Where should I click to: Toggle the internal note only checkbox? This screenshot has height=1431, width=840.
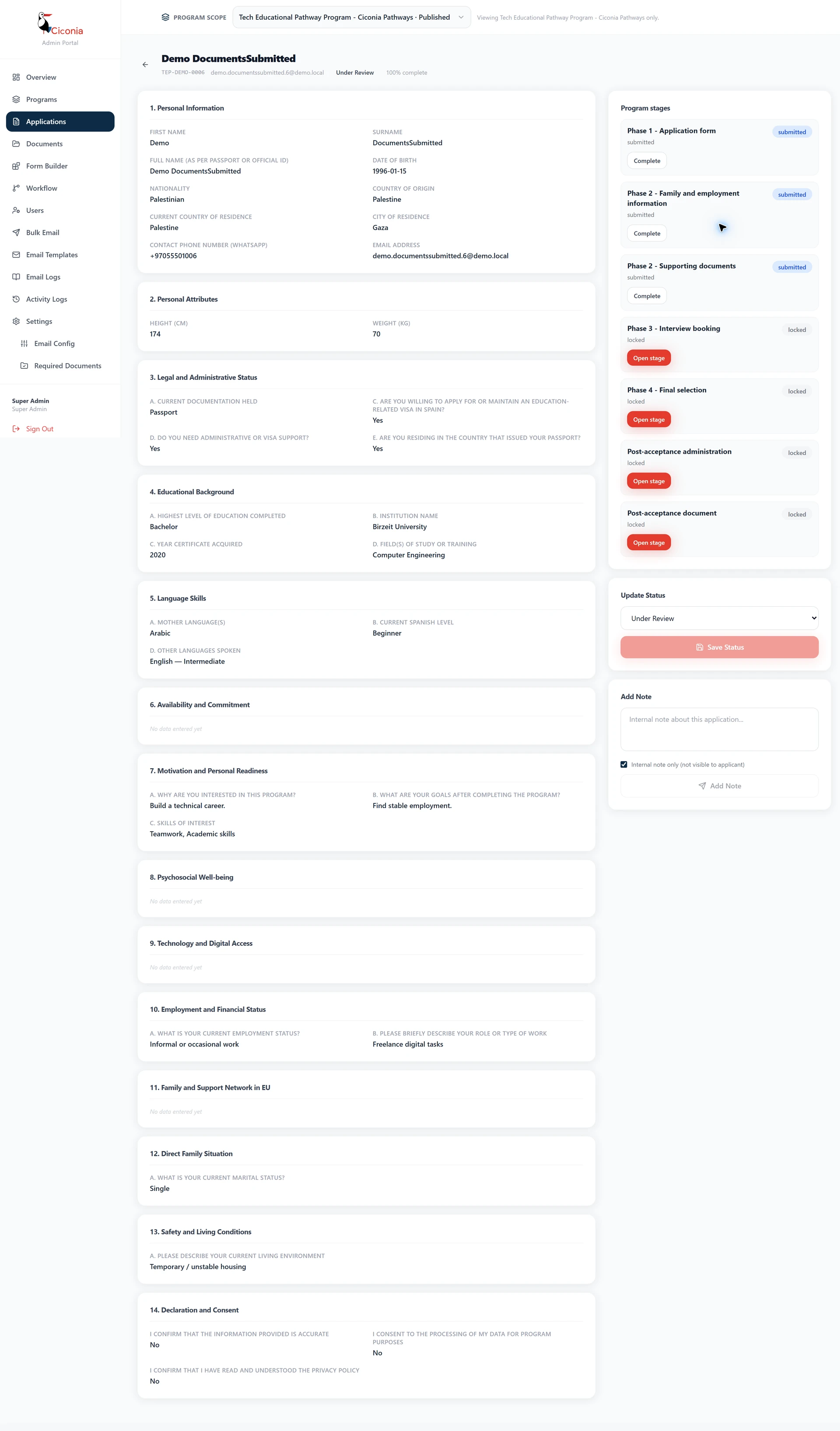pos(623,764)
